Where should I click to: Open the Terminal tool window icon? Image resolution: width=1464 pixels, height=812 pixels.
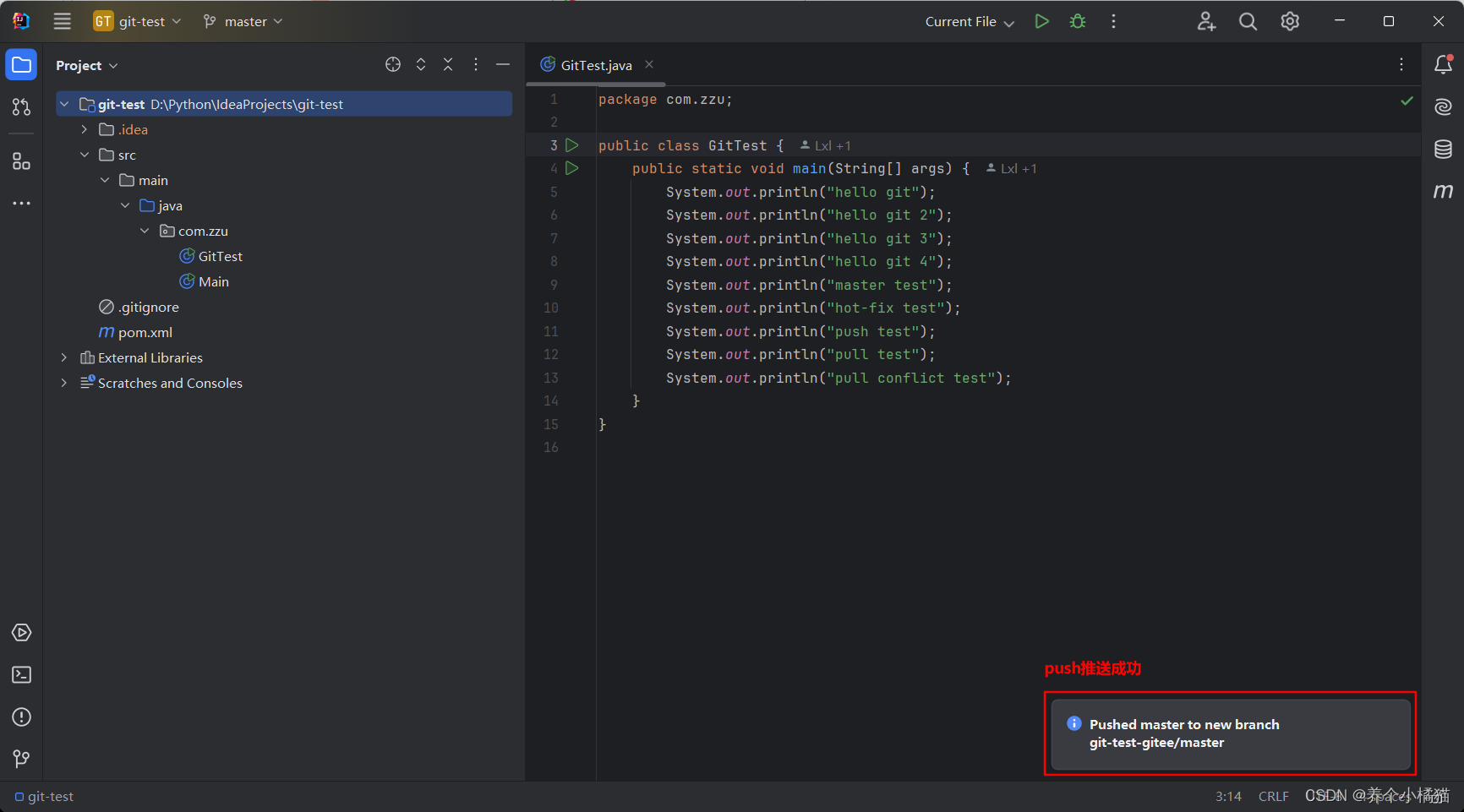point(21,675)
